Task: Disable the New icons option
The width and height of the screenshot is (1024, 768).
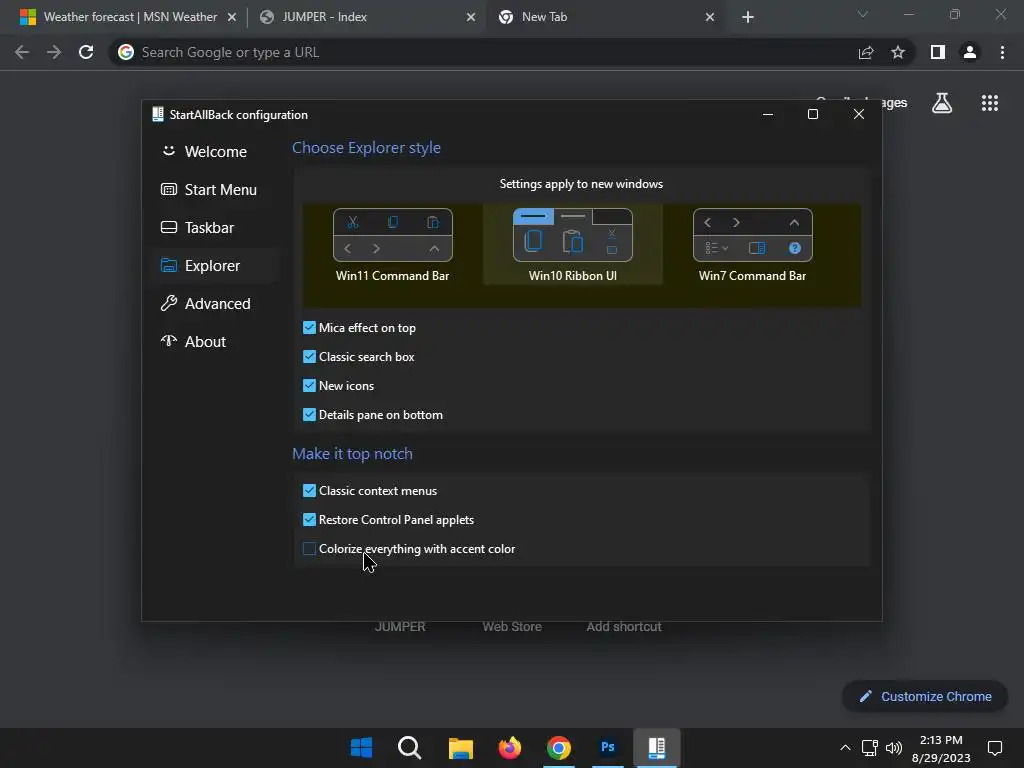Action: pyautogui.click(x=310, y=385)
